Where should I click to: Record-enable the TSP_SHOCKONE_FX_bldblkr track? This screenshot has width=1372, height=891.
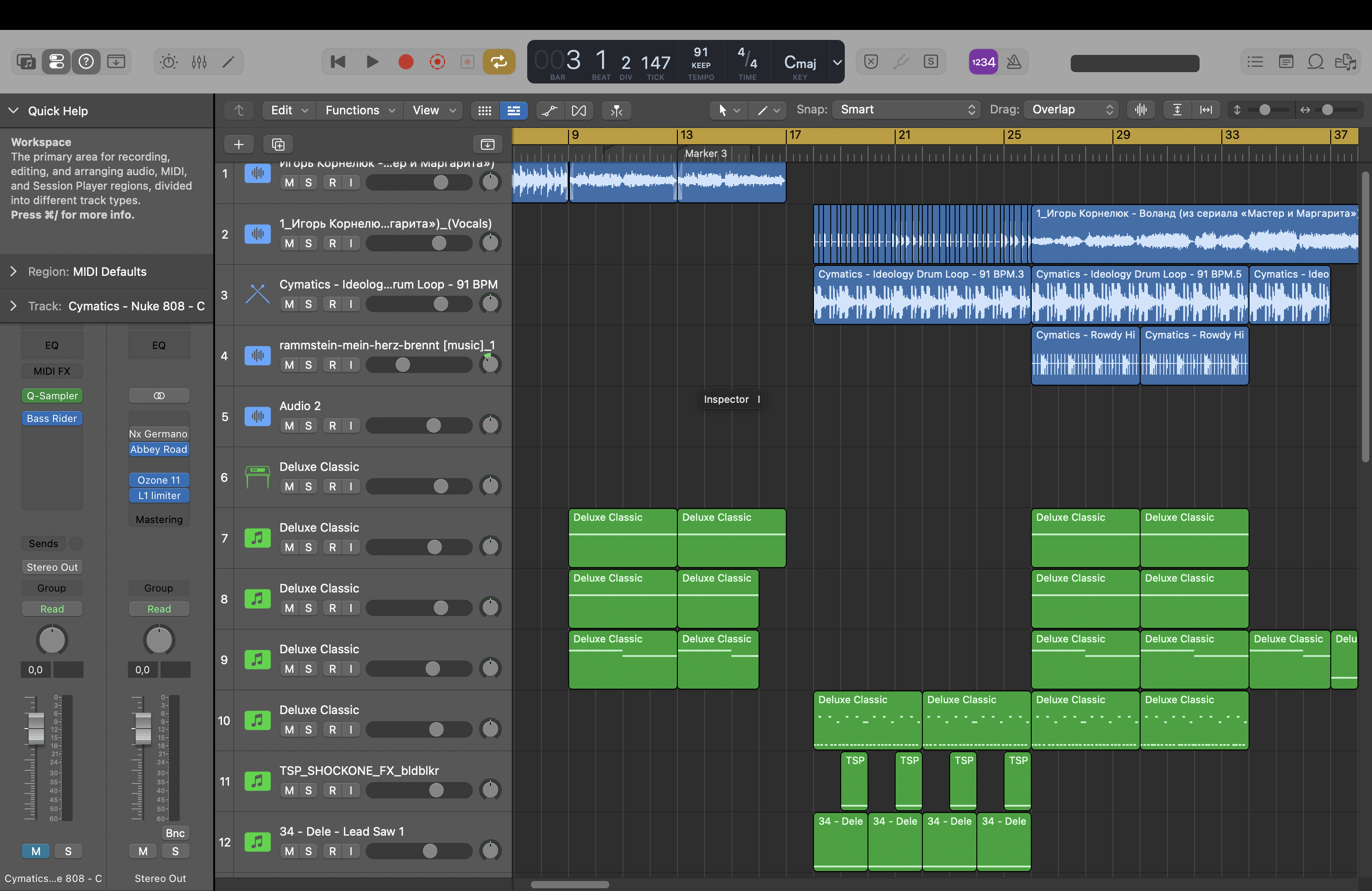click(x=333, y=790)
